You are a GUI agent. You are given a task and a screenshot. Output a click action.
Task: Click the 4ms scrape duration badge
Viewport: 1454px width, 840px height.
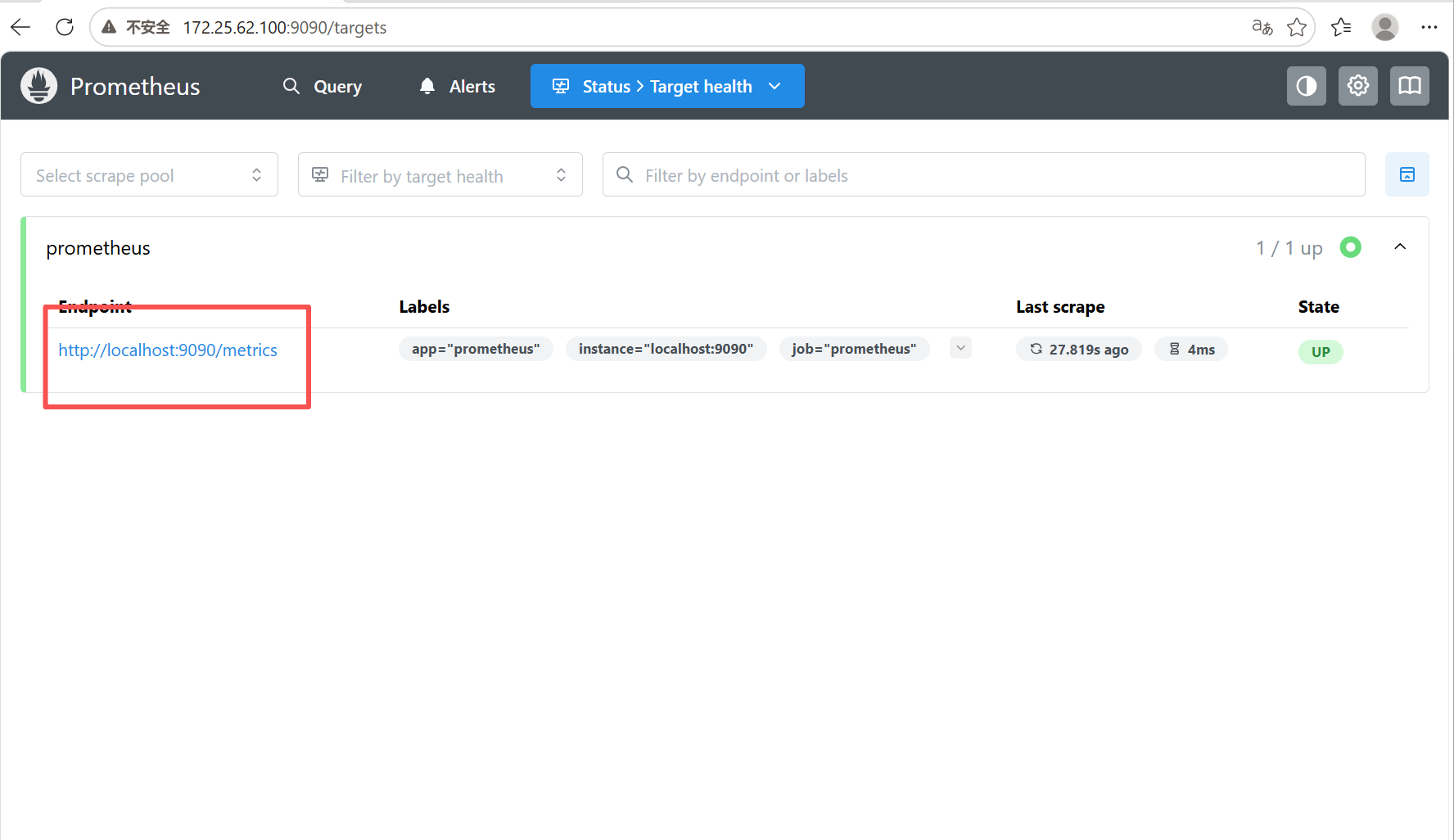coord(1191,350)
